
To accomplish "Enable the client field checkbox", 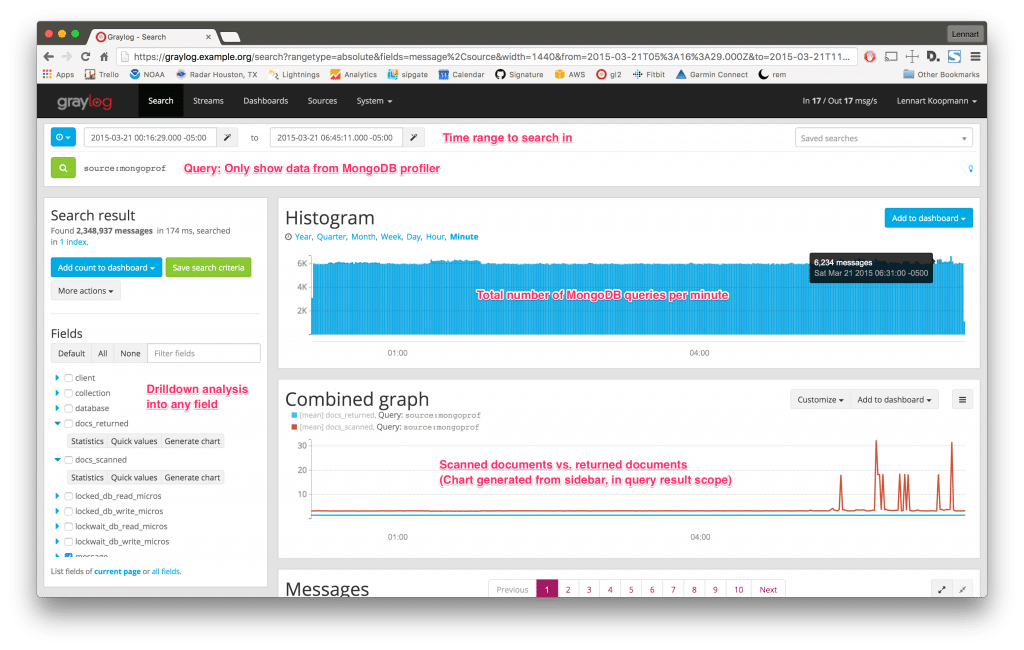I will tap(68, 378).
